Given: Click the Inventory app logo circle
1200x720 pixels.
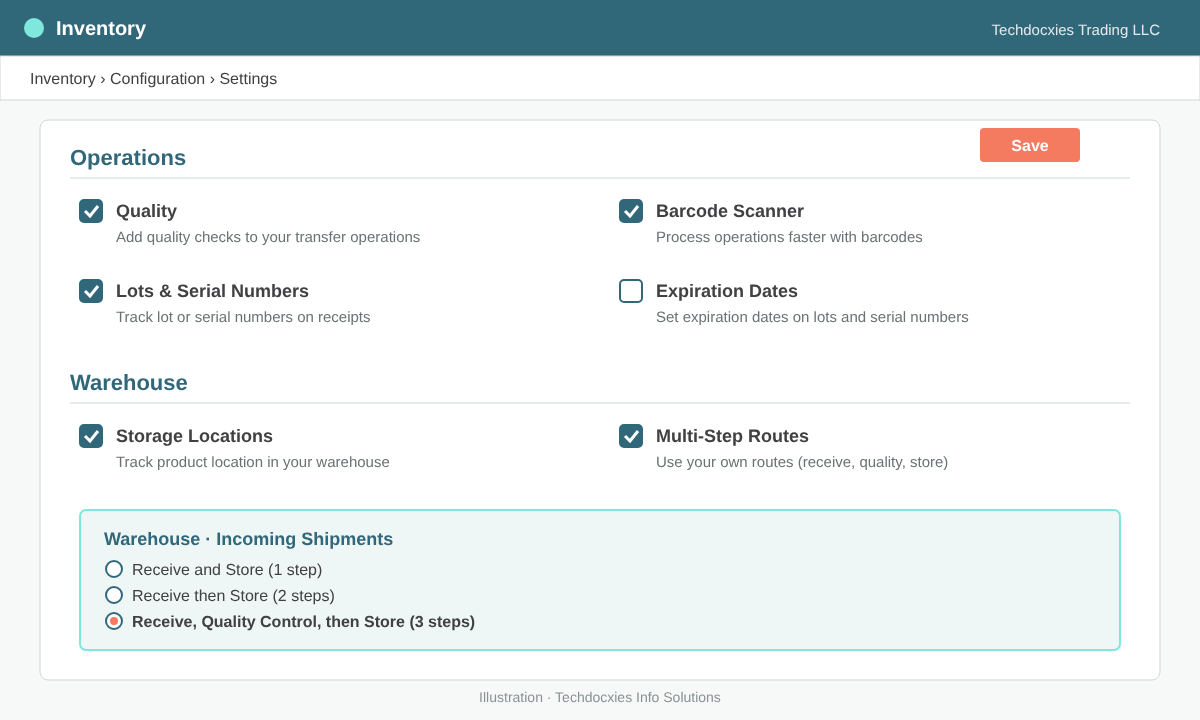Looking at the screenshot, I should (34, 28).
